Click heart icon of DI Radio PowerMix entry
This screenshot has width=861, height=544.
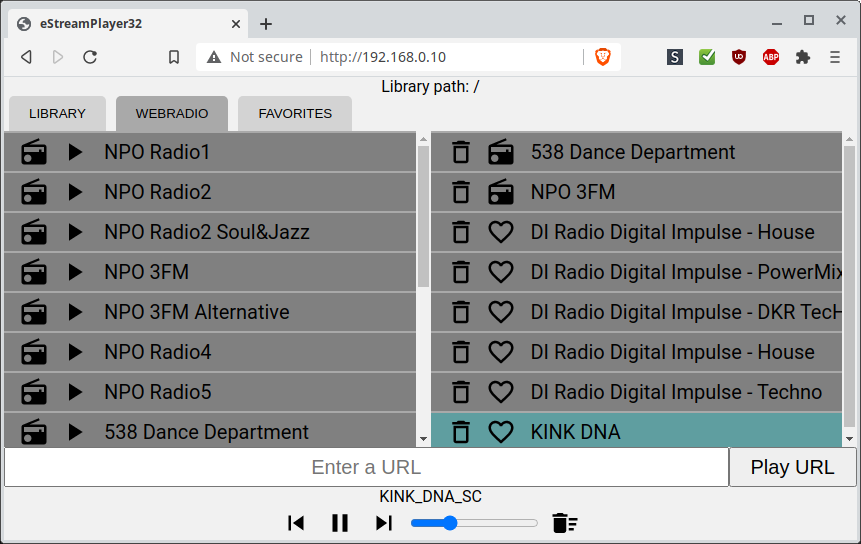(x=501, y=272)
